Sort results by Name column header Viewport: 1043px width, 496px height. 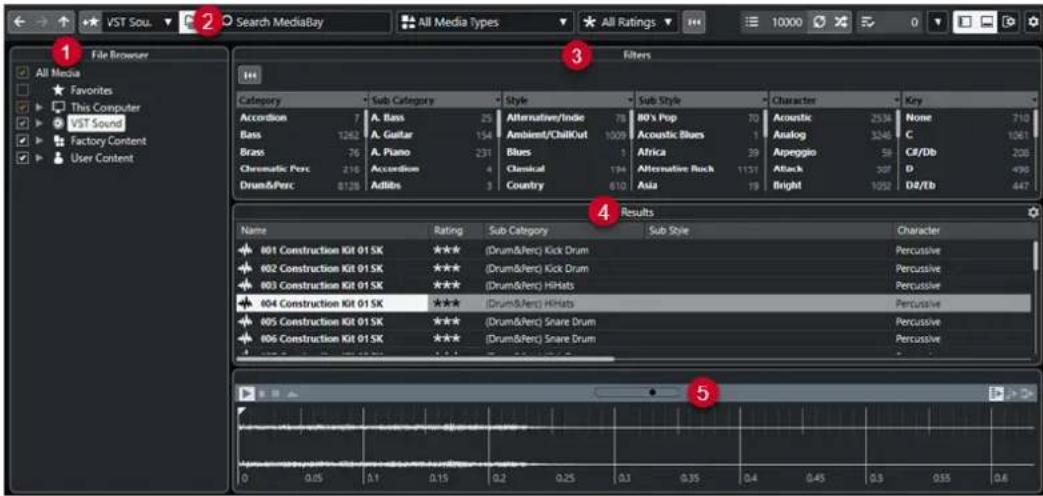[333, 231]
